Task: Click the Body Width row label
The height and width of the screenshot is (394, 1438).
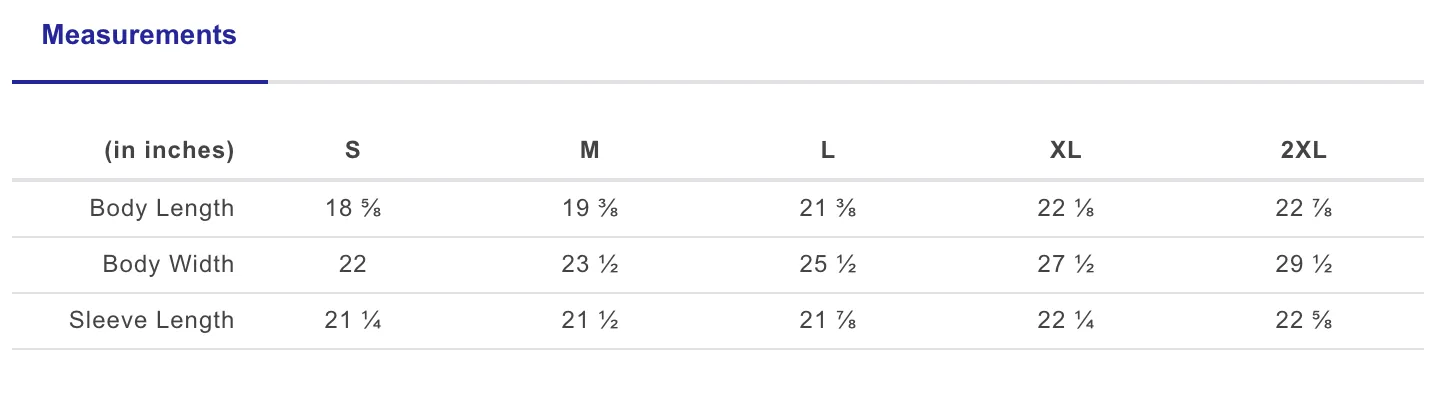Action: pyautogui.click(x=169, y=264)
